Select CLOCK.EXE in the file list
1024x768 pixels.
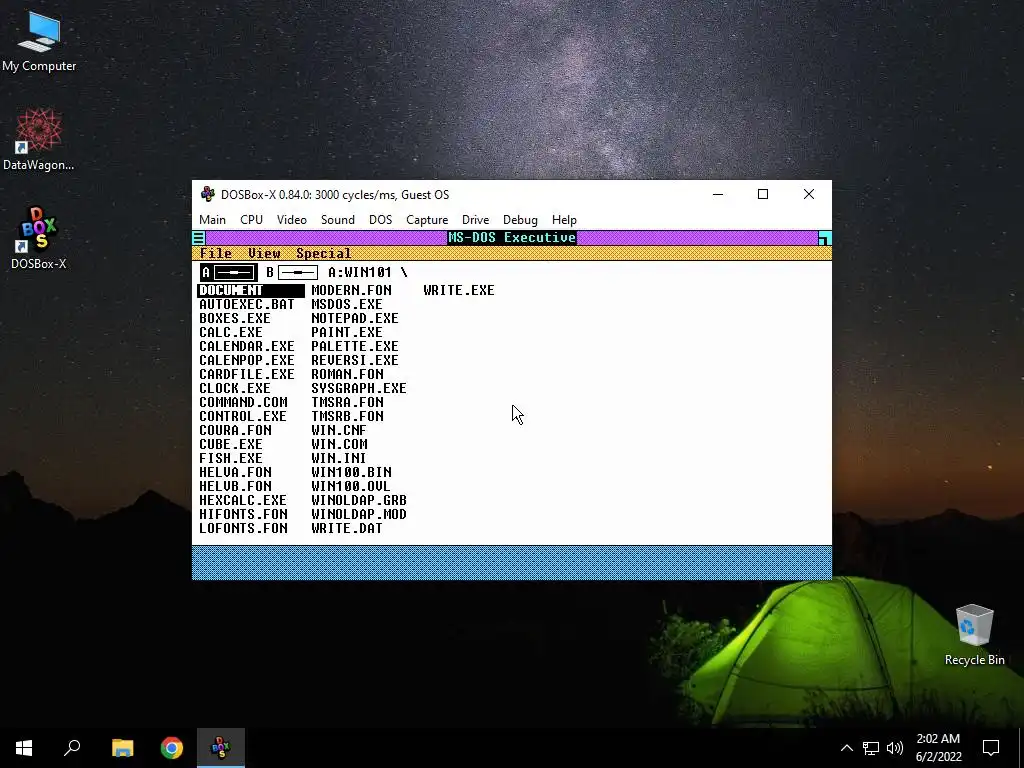234,388
